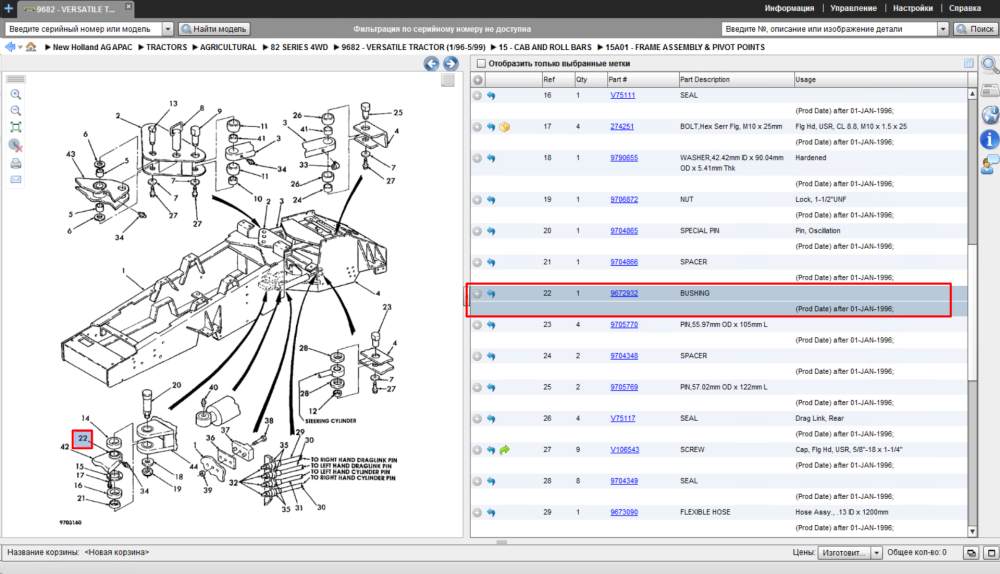Maximize the panel via bottom-right square icon
This screenshot has width=1000, height=574.
point(991,553)
